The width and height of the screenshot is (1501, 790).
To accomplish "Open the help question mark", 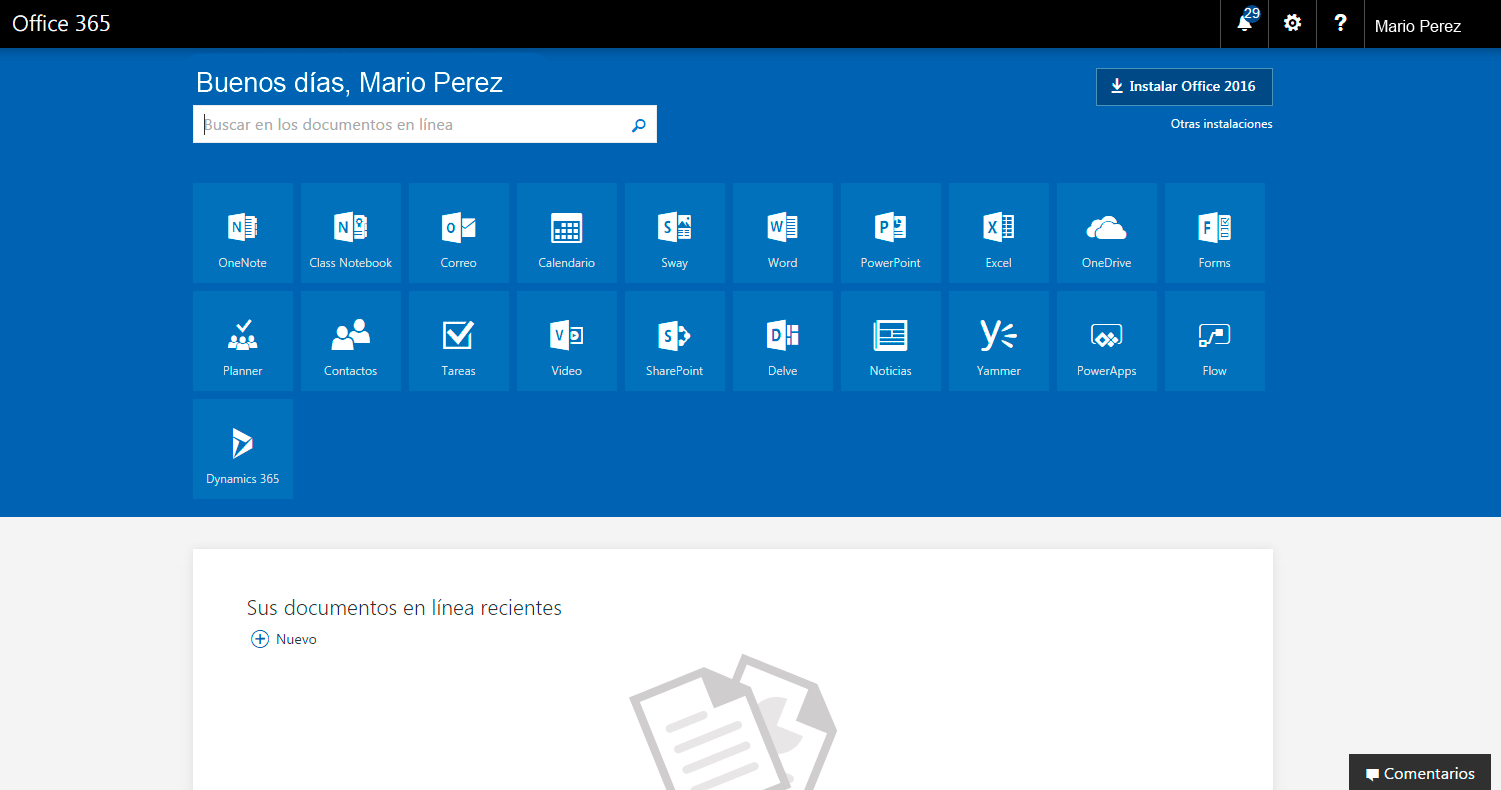I will pos(1341,24).
